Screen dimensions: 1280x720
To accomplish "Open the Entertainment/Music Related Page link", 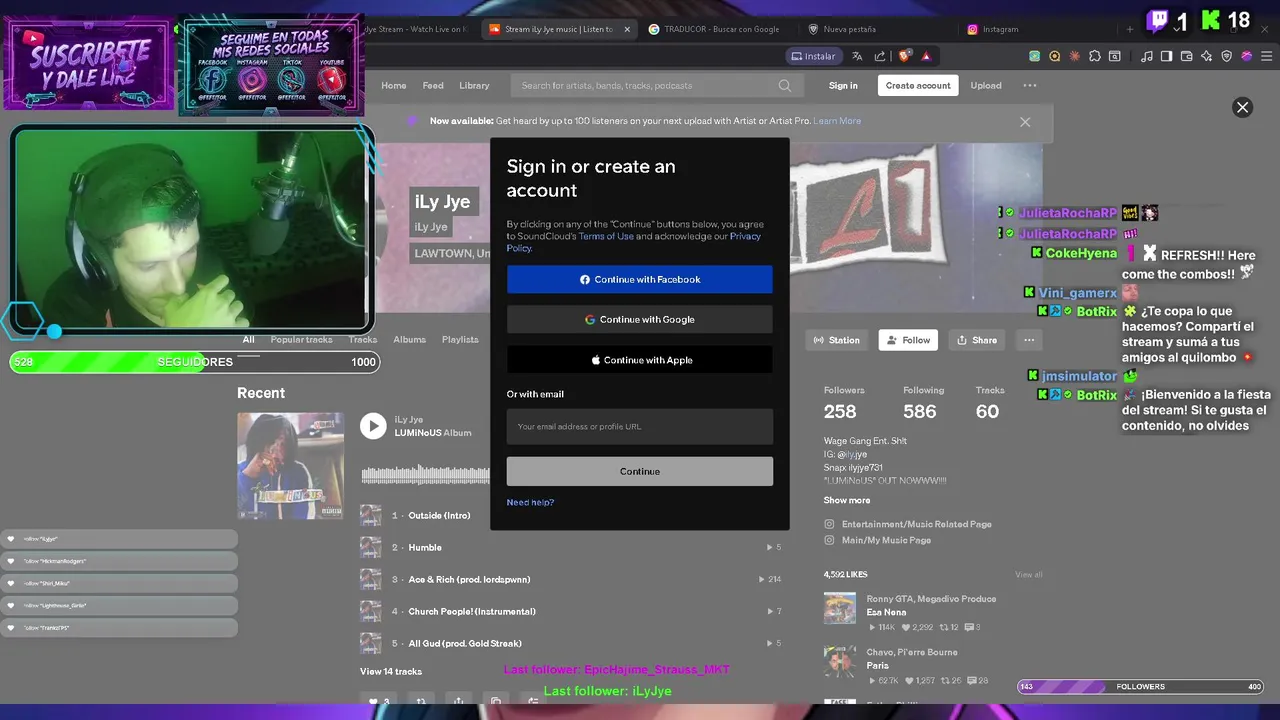I will [917, 524].
